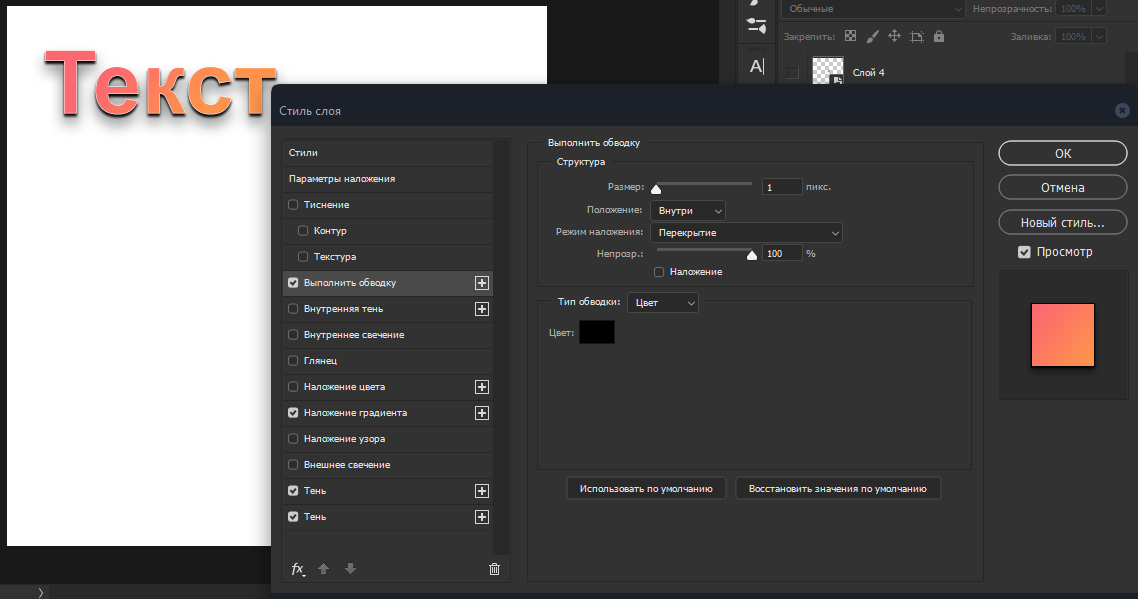Toggle the Просмотр preview checkbox
This screenshot has height=599, width=1138.
(x=1024, y=252)
